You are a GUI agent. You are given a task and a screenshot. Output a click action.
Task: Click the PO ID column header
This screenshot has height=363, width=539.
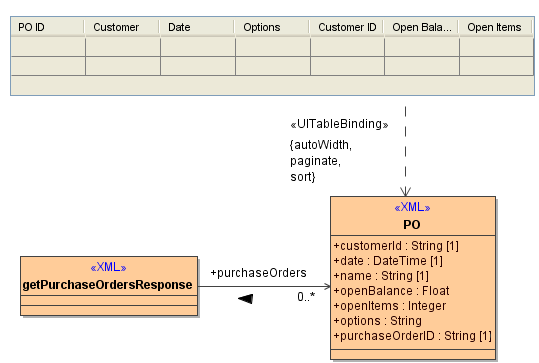point(47,27)
